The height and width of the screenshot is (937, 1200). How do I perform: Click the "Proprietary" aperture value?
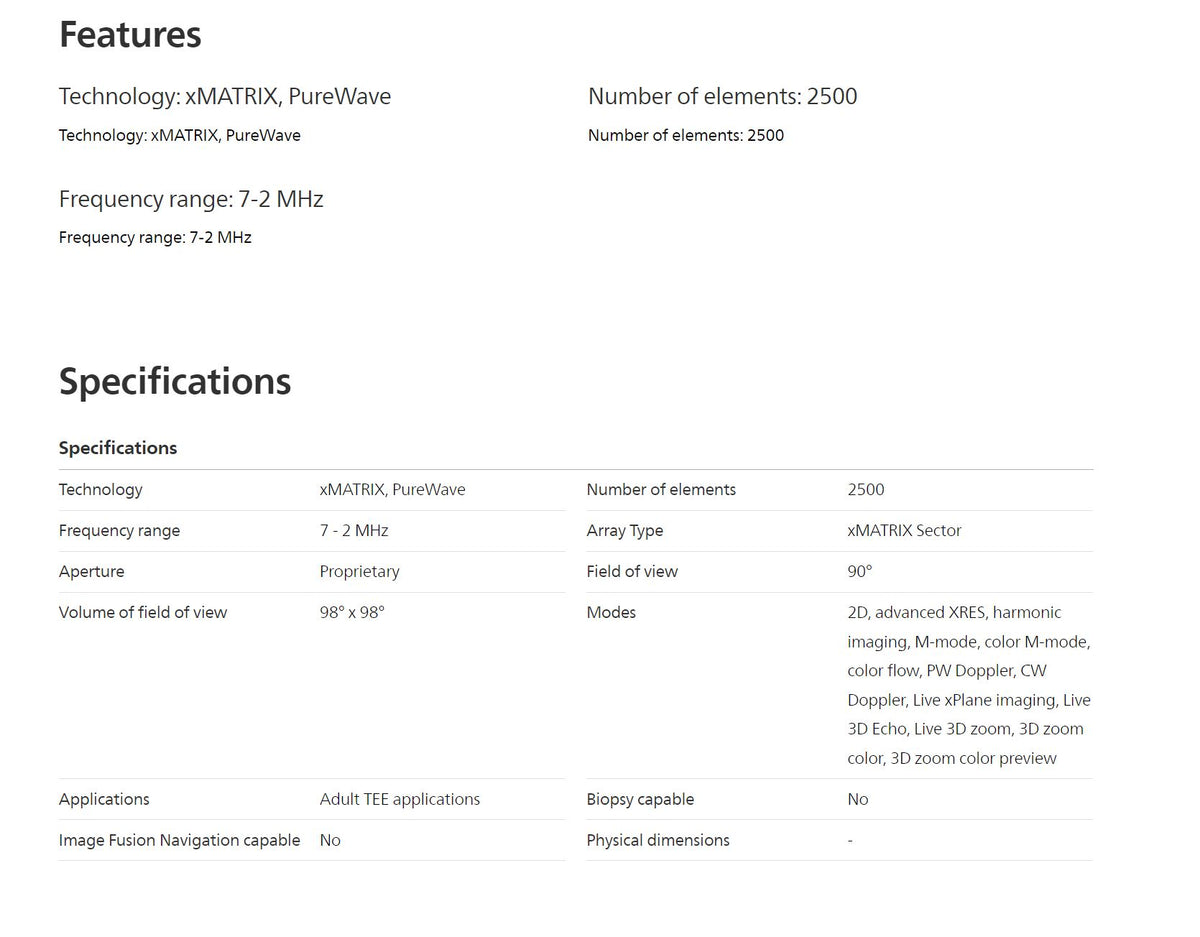pos(359,572)
